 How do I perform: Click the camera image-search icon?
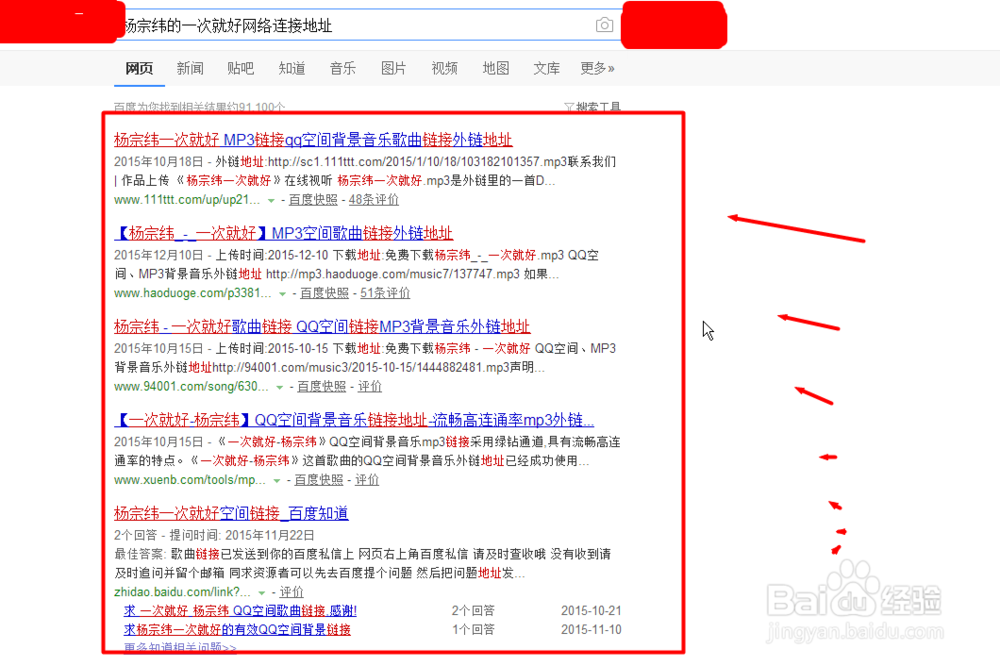click(x=604, y=25)
